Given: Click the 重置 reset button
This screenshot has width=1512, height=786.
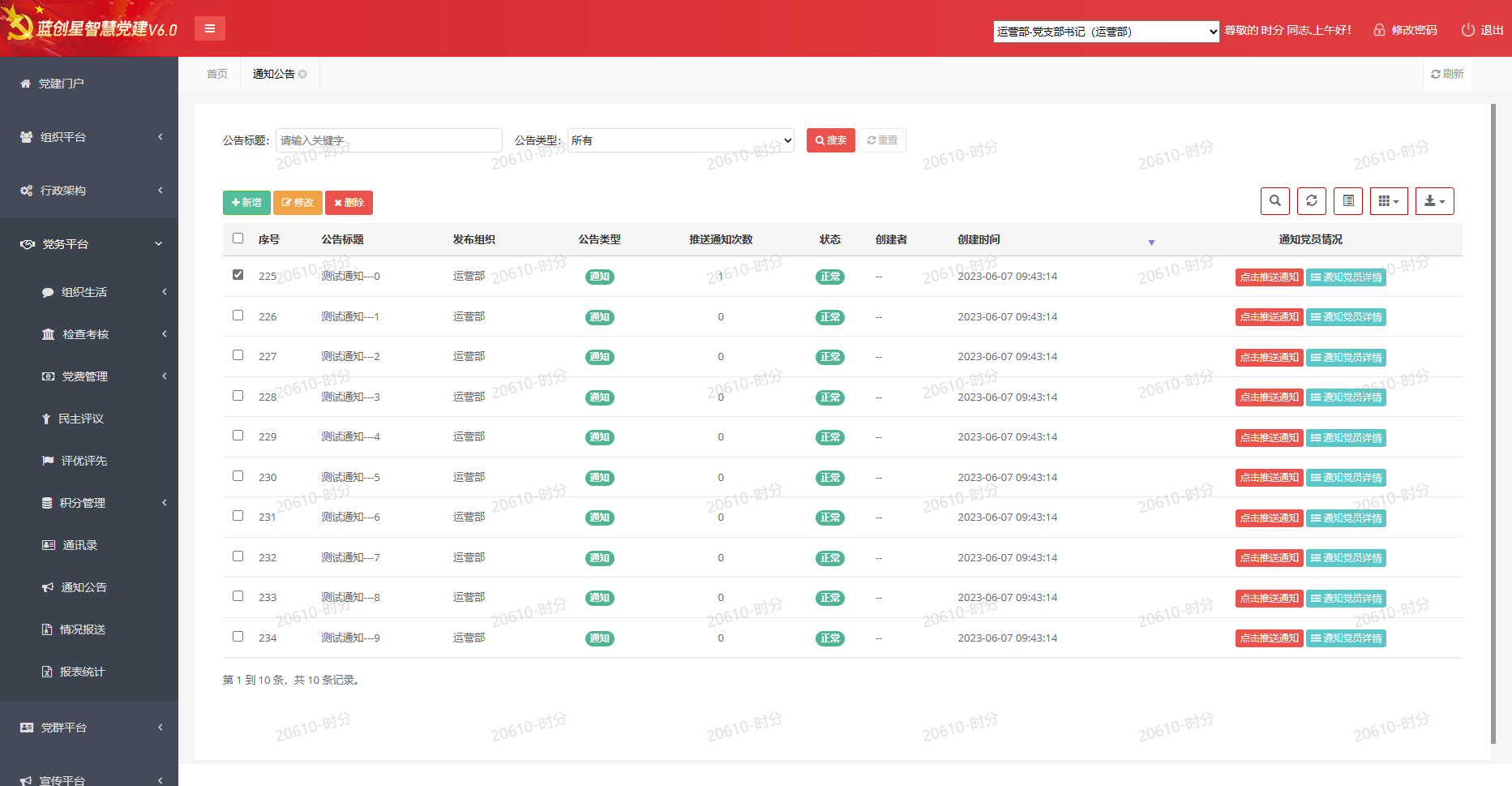Looking at the screenshot, I should click(882, 140).
